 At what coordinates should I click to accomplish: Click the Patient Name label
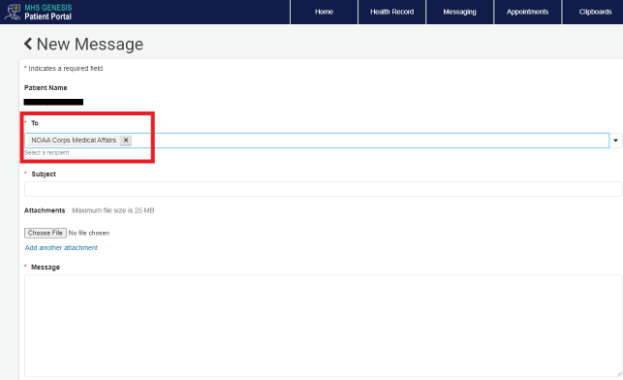[x=46, y=88]
